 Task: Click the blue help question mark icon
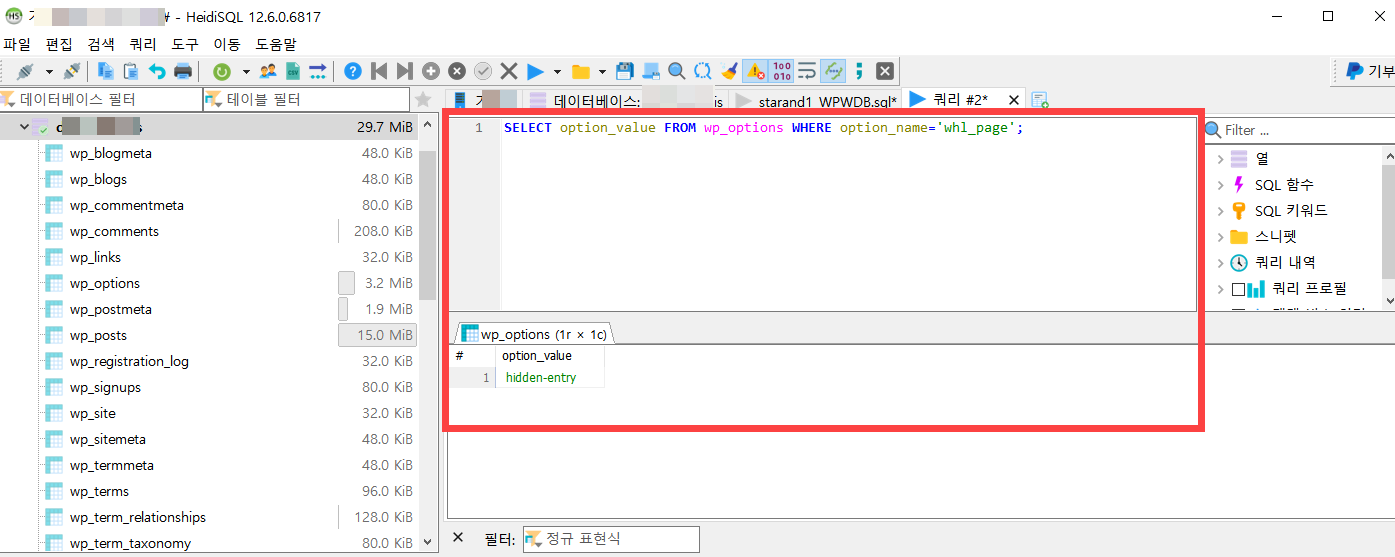coord(353,71)
